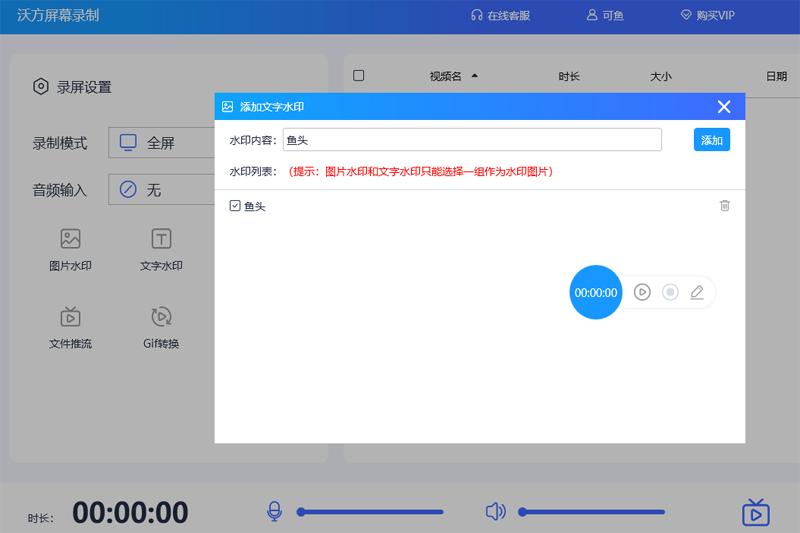Viewport: 800px width, 533px height.
Task: Open 在线客服 online support
Action: click(500, 16)
